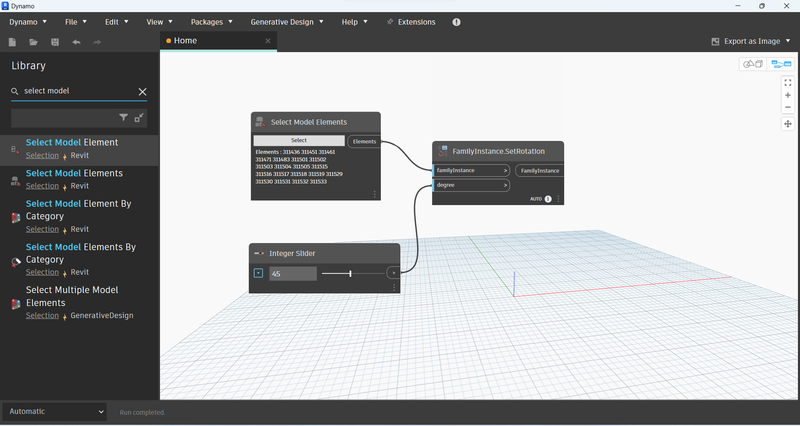
Task: Click Select Multiple Model Elements library icon
Action: point(16,304)
